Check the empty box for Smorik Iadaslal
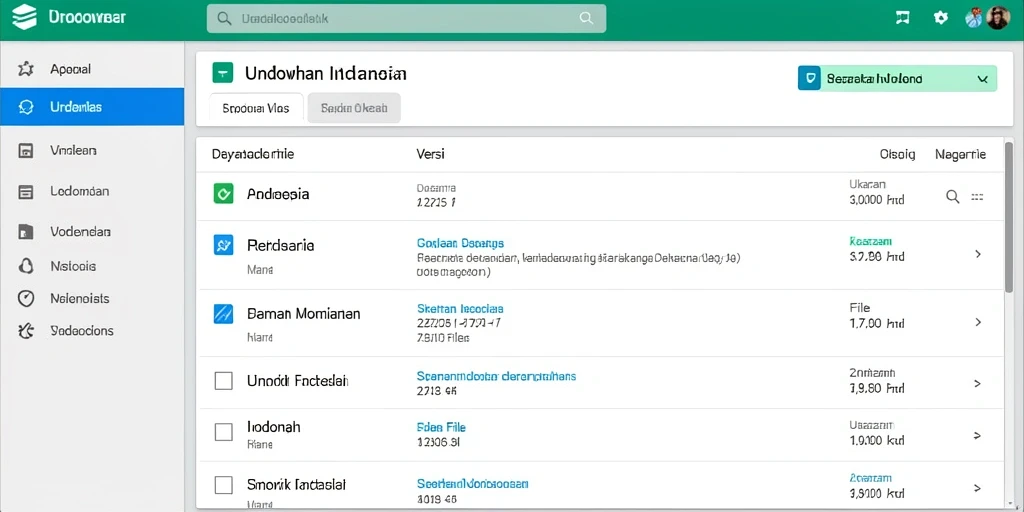Image resolution: width=1024 pixels, height=512 pixels. 223,485
